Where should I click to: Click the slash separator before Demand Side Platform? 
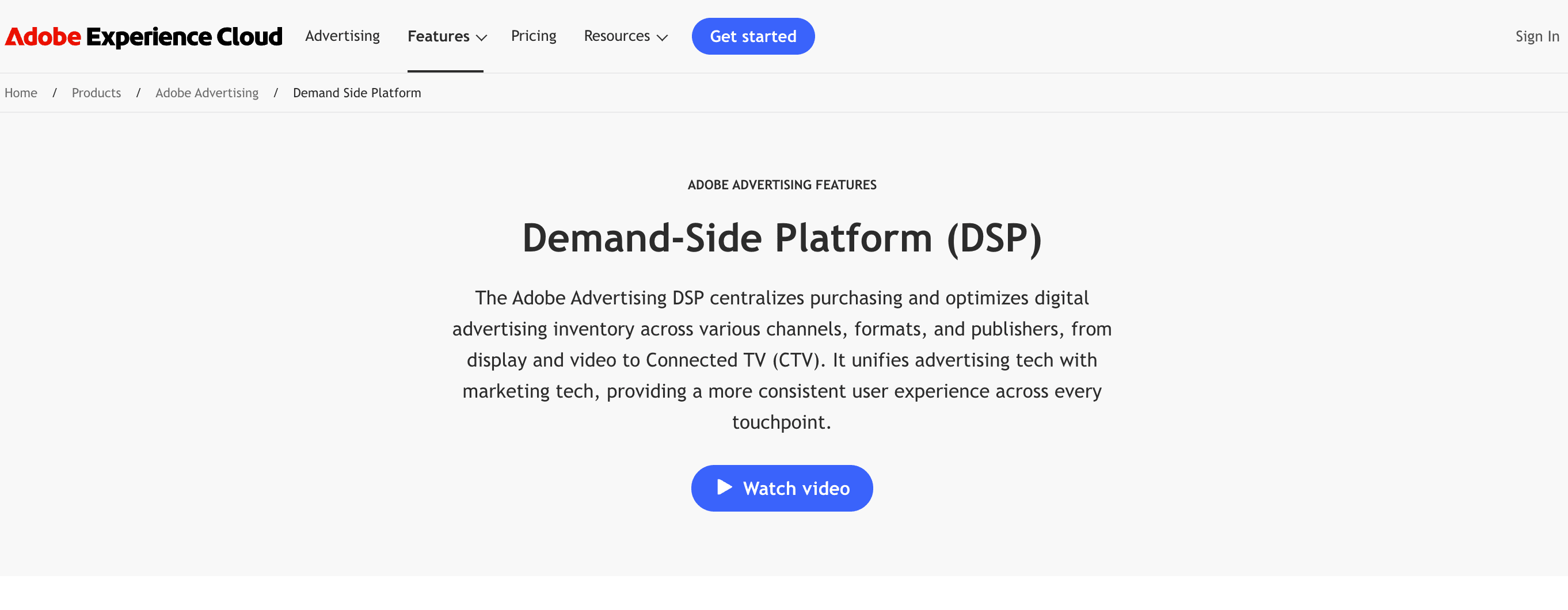(276, 93)
